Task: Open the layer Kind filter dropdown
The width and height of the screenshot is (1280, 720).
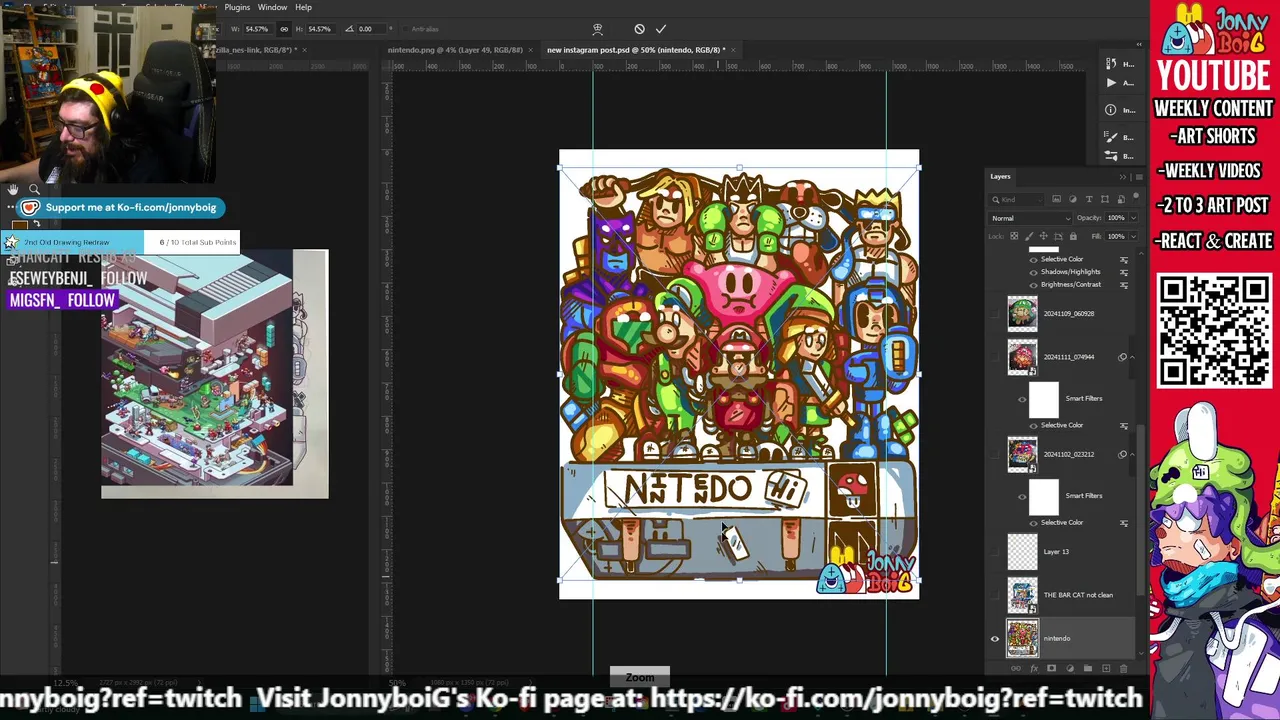Action: [1016, 199]
